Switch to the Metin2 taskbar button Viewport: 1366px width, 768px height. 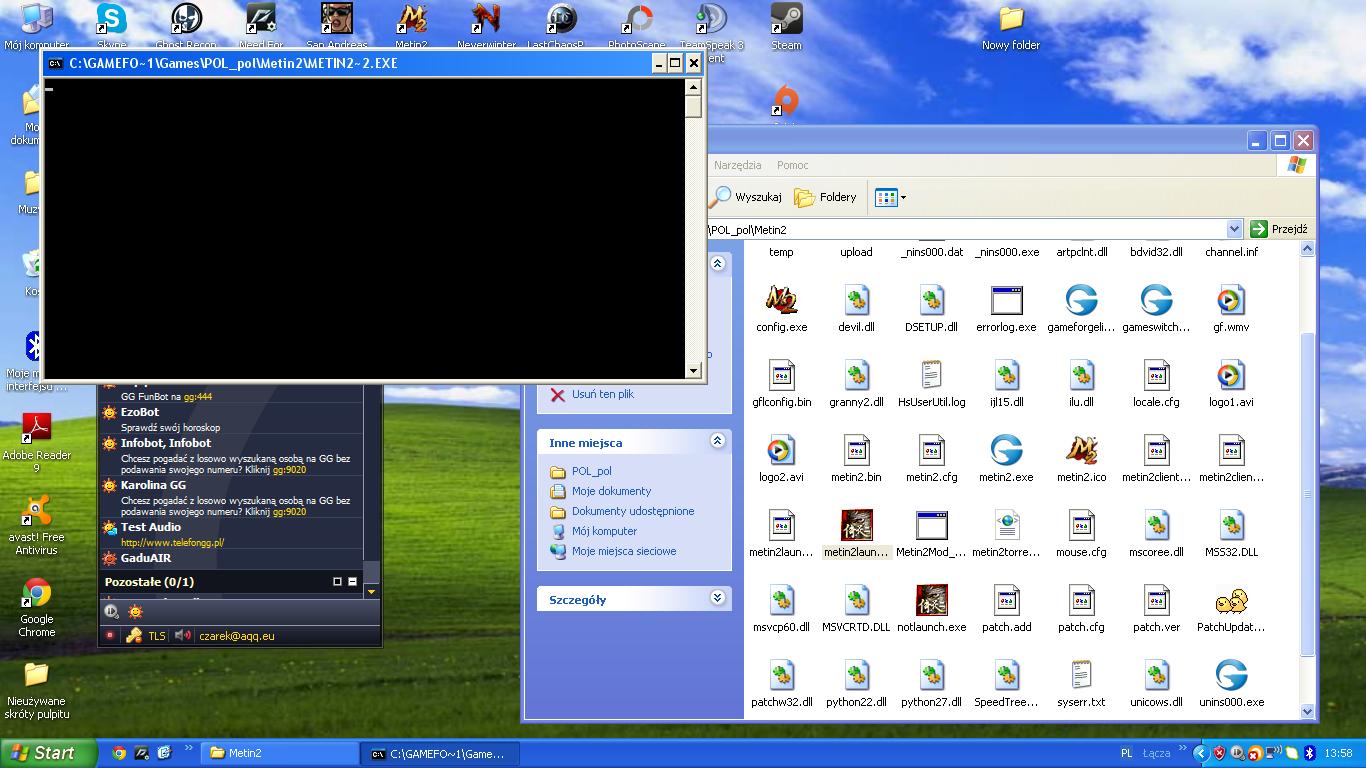point(281,753)
